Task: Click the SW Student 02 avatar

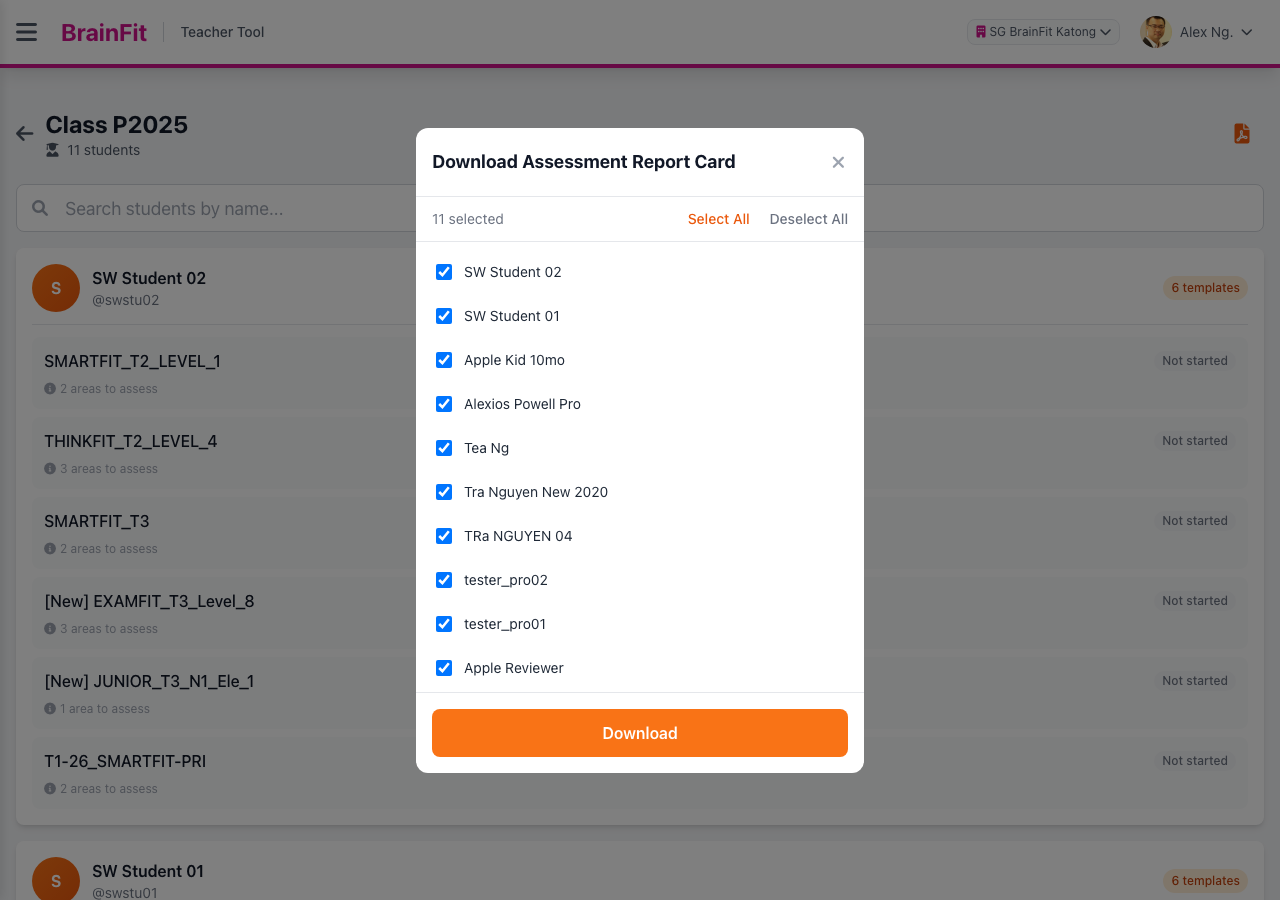Action: pos(56,288)
